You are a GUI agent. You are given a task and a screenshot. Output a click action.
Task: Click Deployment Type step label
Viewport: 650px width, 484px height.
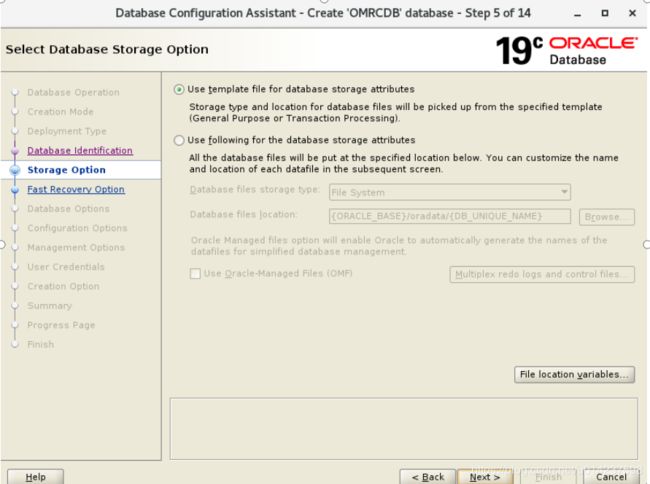67,131
